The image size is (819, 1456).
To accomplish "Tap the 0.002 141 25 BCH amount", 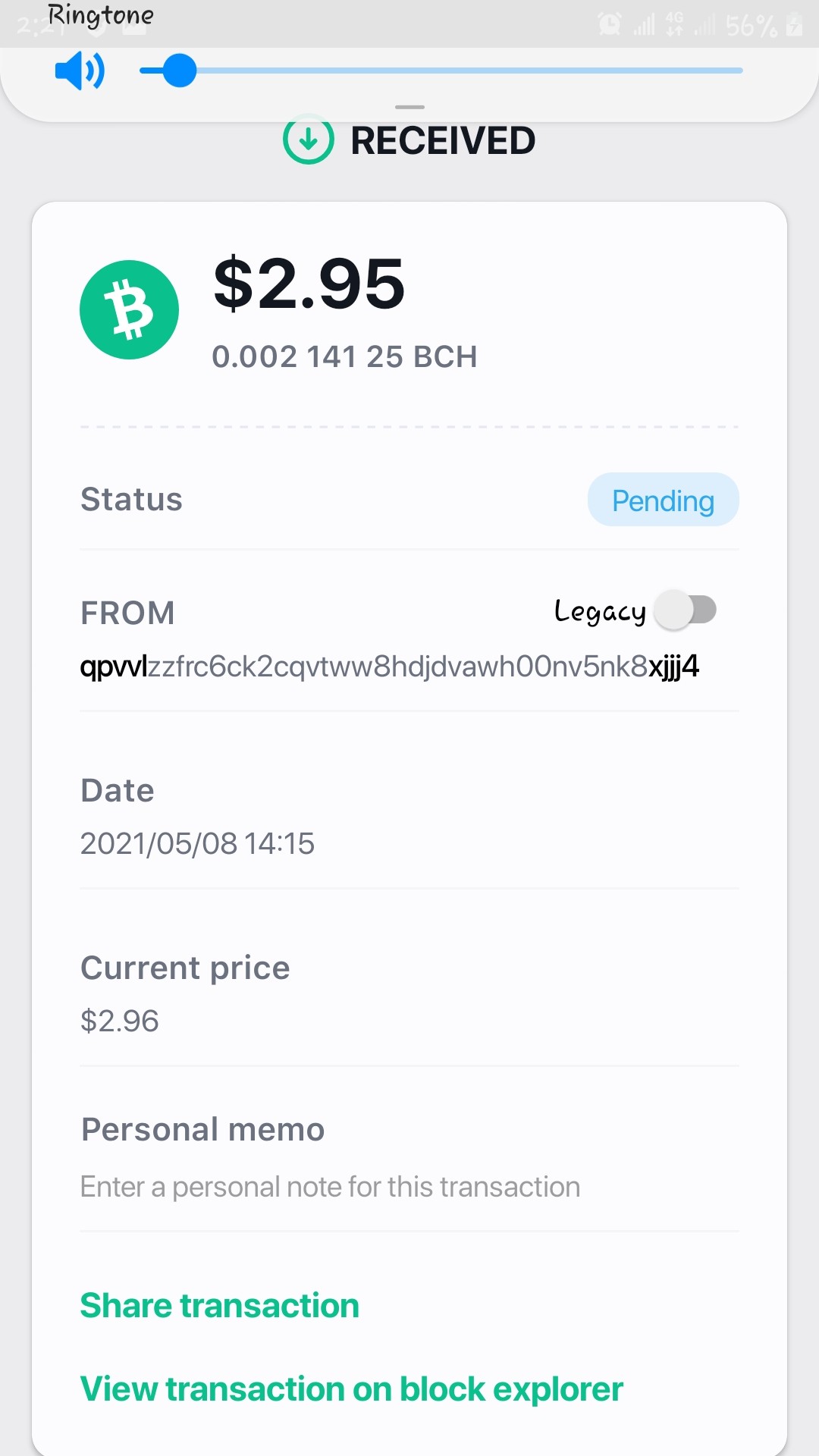I will [x=345, y=357].
